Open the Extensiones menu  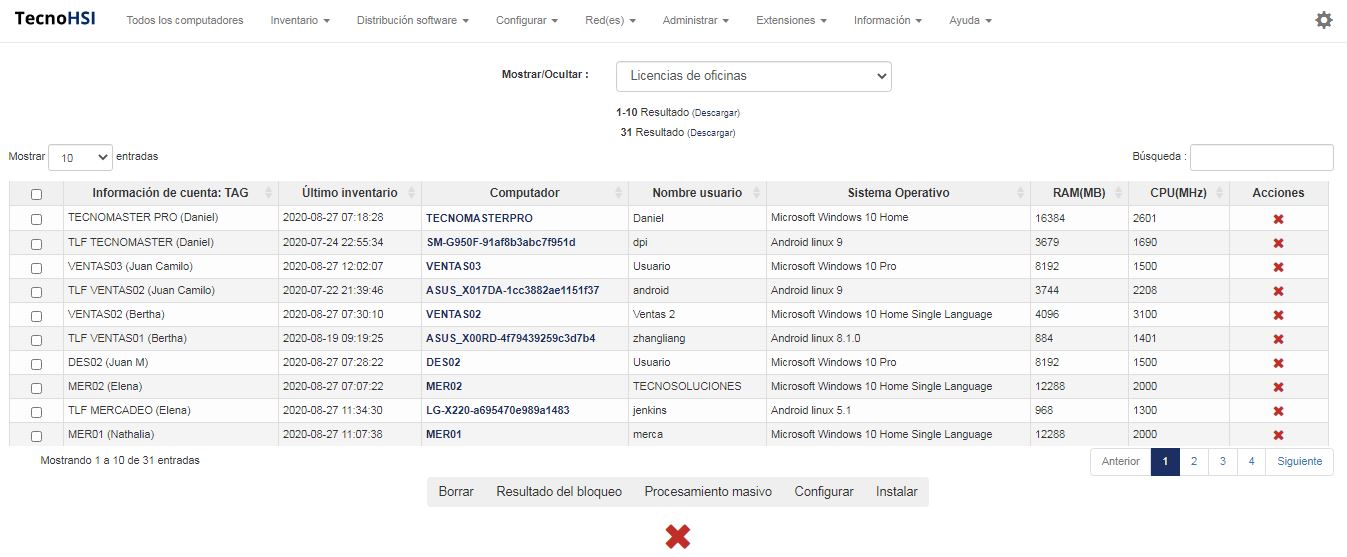[x=791, y=20]
